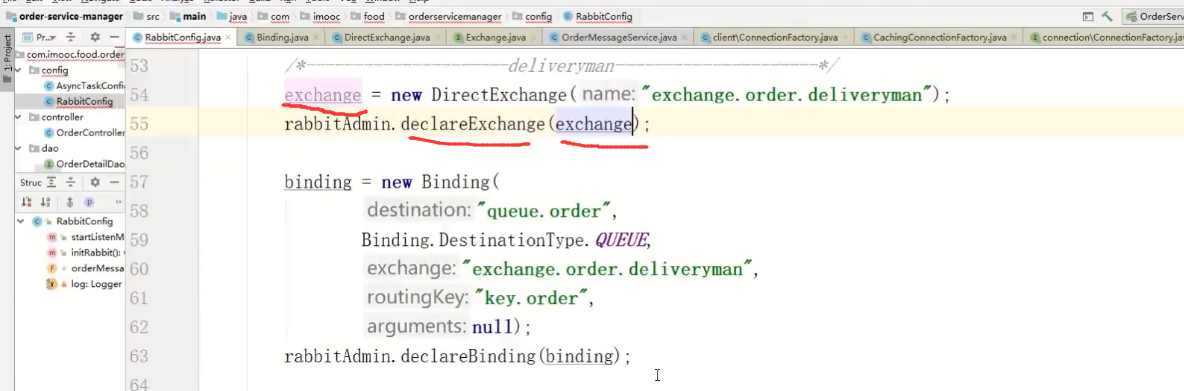Select initRabbit() method in Structure panel
The width and height of the screenshot is (1184, 391).
tap(85, 253)
